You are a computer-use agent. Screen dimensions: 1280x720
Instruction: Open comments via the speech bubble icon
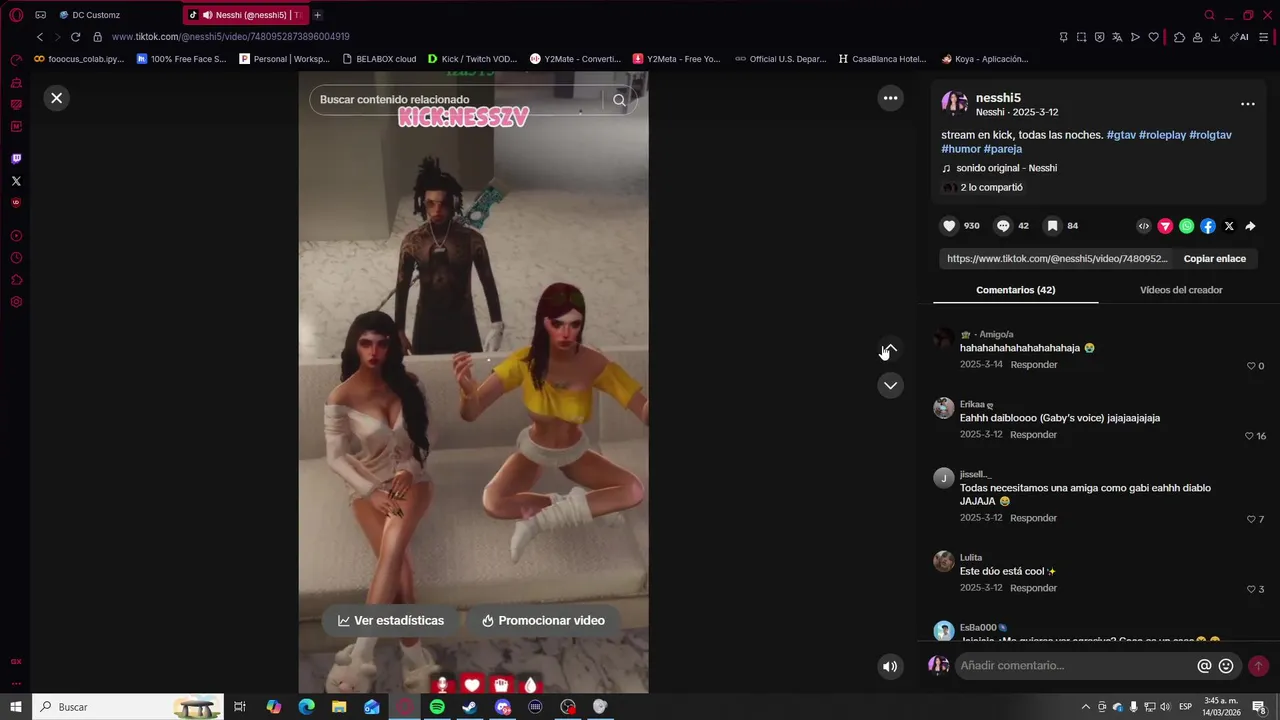pos(1003,226)
